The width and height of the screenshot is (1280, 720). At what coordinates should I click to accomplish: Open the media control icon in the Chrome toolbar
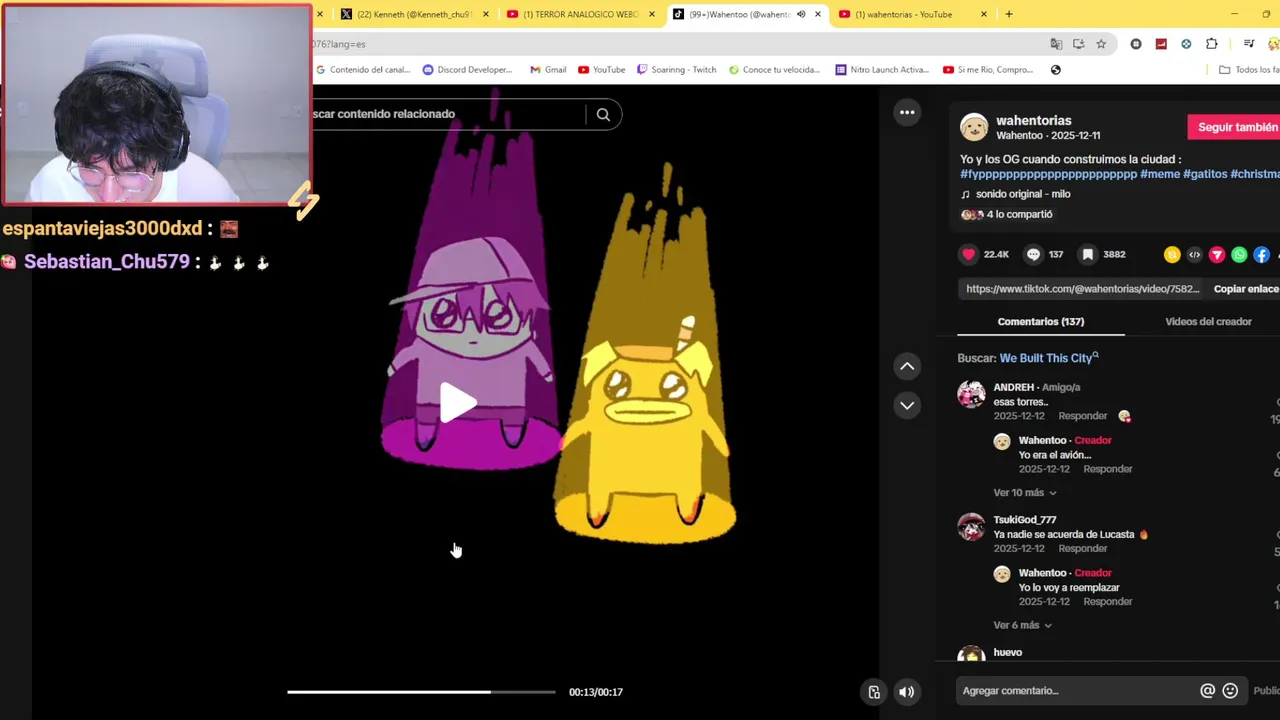pyautogui.click(x=1249, y=44)
